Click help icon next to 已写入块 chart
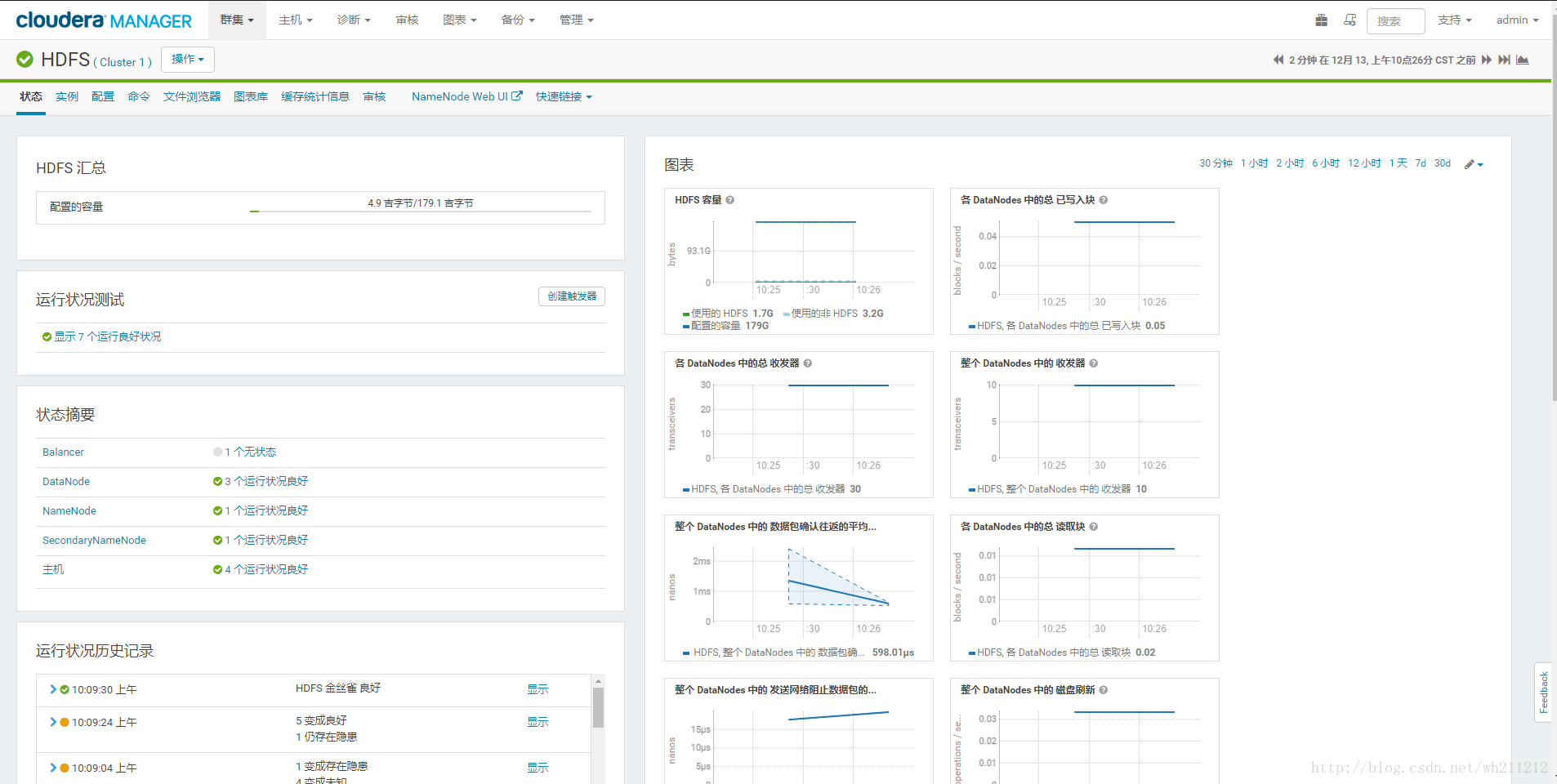Screen dimensions: 1557x784 pos(1104,200)
